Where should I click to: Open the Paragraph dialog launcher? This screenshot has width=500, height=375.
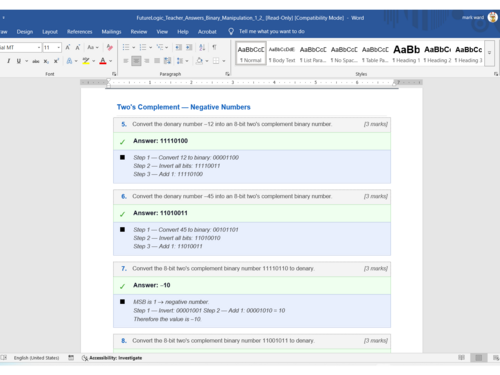[228, 74]
